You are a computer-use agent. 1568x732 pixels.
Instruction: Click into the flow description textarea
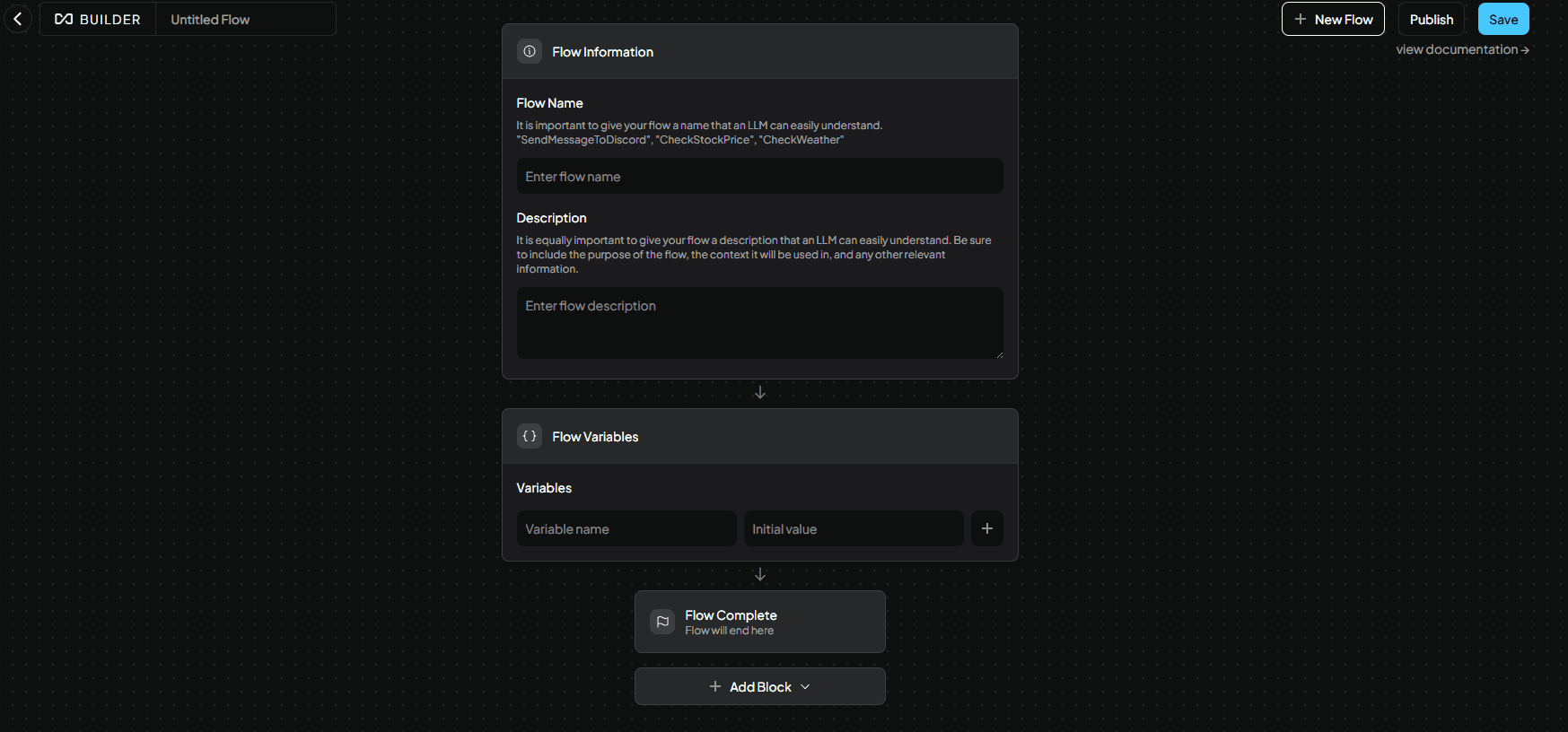tap(759, 323)
